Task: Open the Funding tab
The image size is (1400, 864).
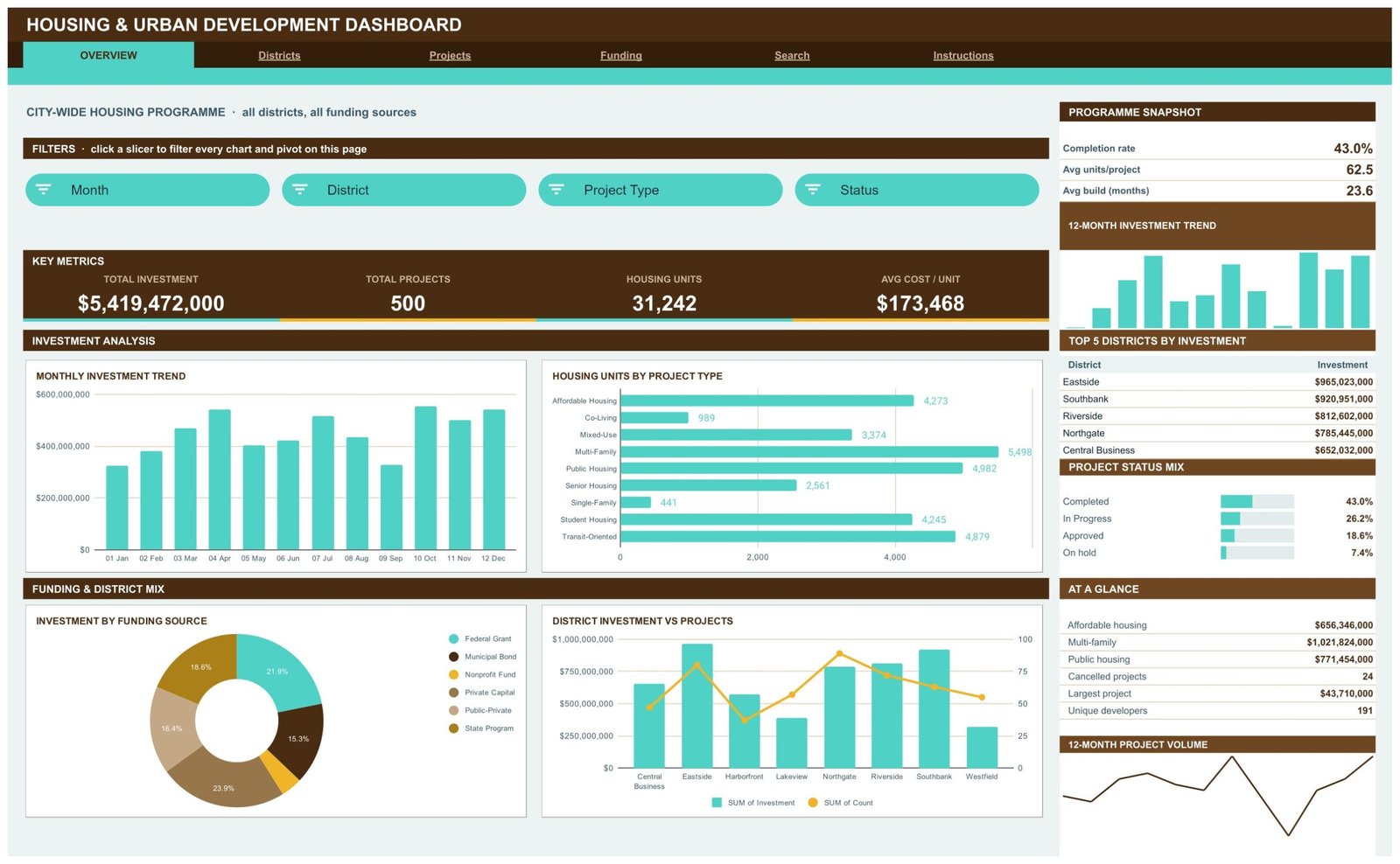Action: (x=621, y=55)
